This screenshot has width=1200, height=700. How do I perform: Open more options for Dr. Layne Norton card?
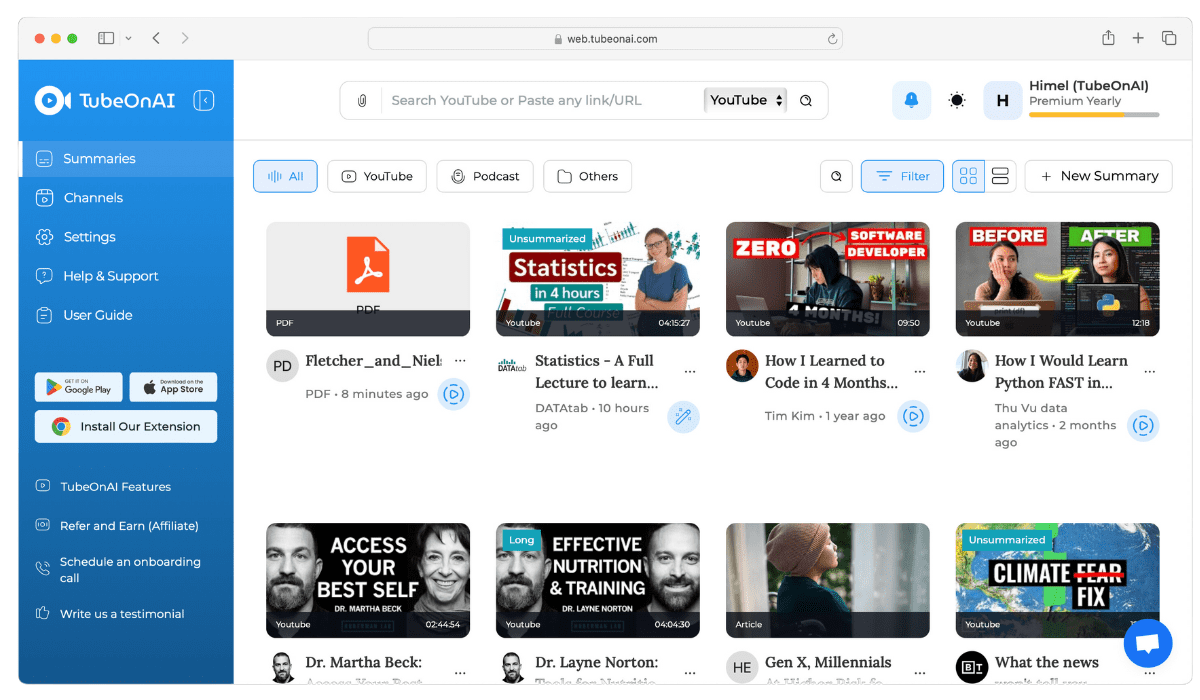(690, 673)
